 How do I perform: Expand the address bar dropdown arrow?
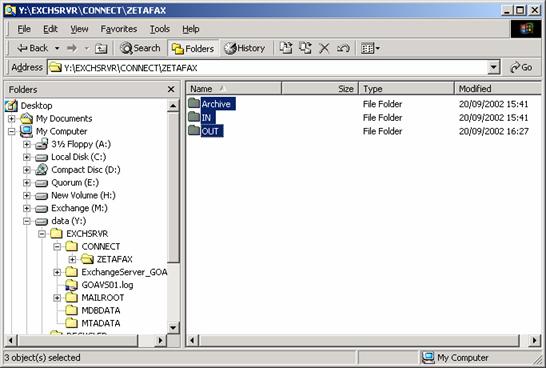(x=494, y=68)
